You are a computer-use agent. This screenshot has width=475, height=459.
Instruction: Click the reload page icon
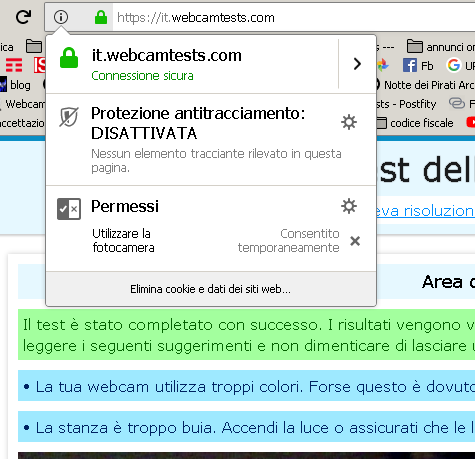point(23,17)
